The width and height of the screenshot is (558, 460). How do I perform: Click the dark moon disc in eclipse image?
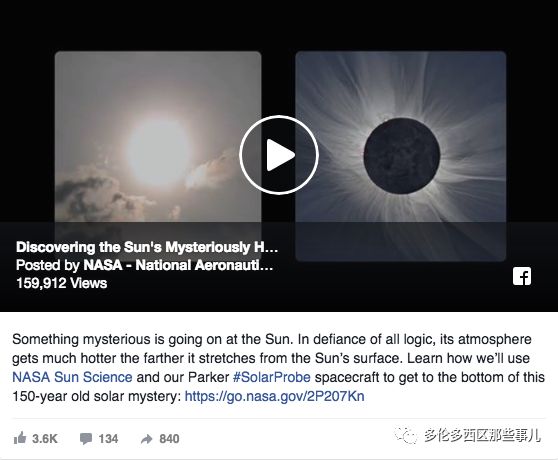402,156
